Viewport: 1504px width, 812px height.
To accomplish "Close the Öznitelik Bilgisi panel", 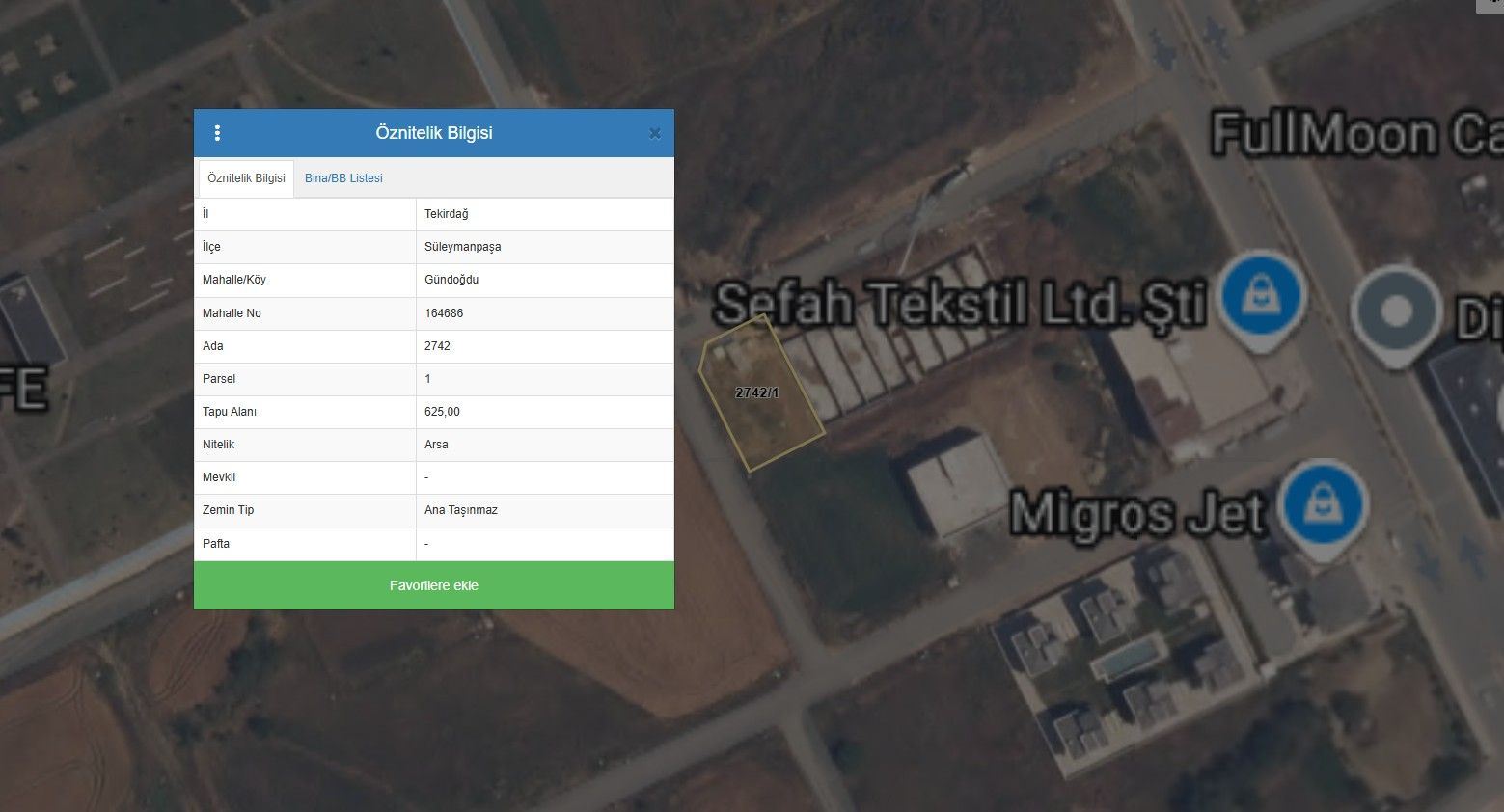I will (655, 134).
